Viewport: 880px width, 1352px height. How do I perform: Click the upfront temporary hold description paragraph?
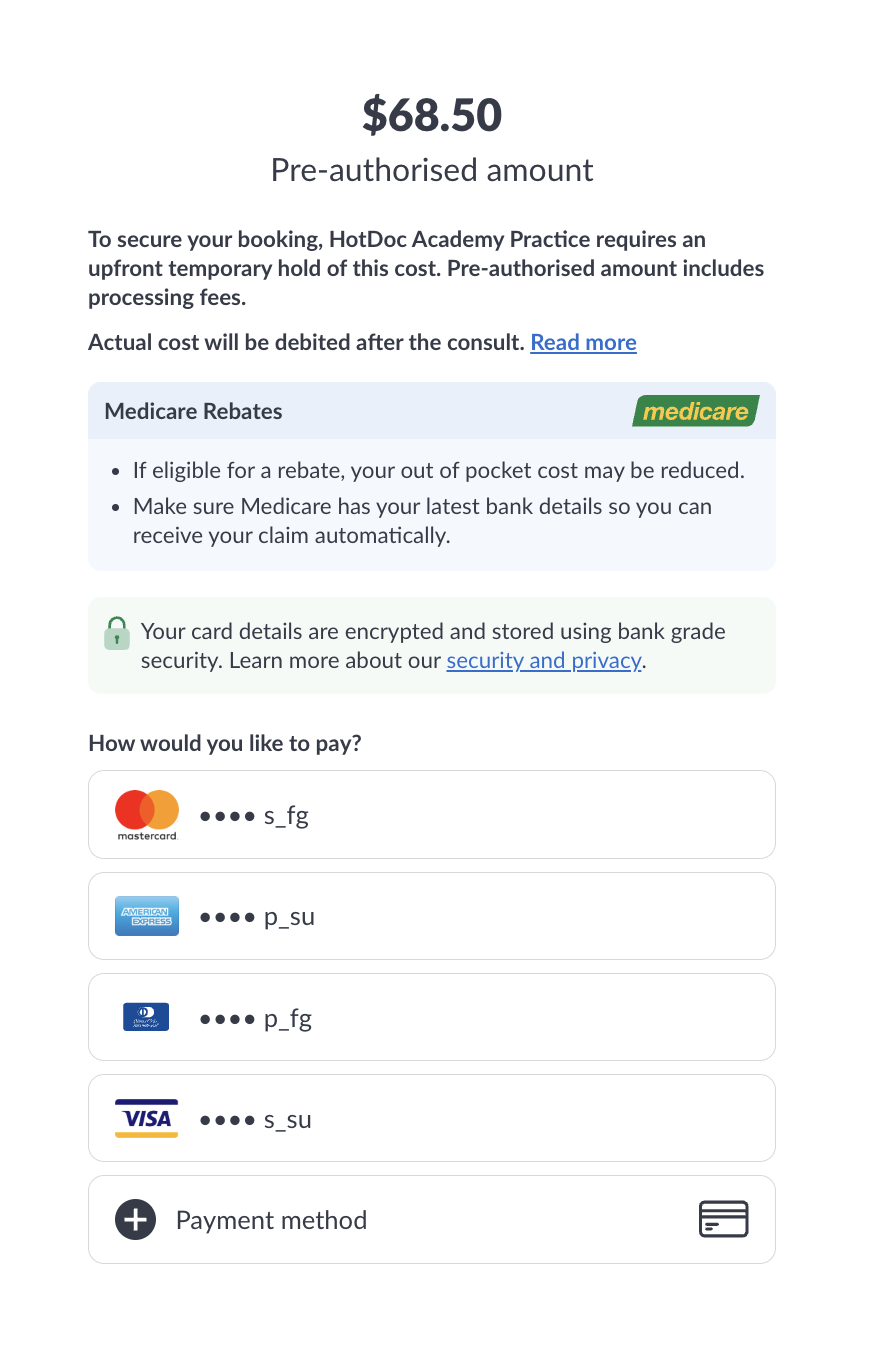tap(426, 269)
